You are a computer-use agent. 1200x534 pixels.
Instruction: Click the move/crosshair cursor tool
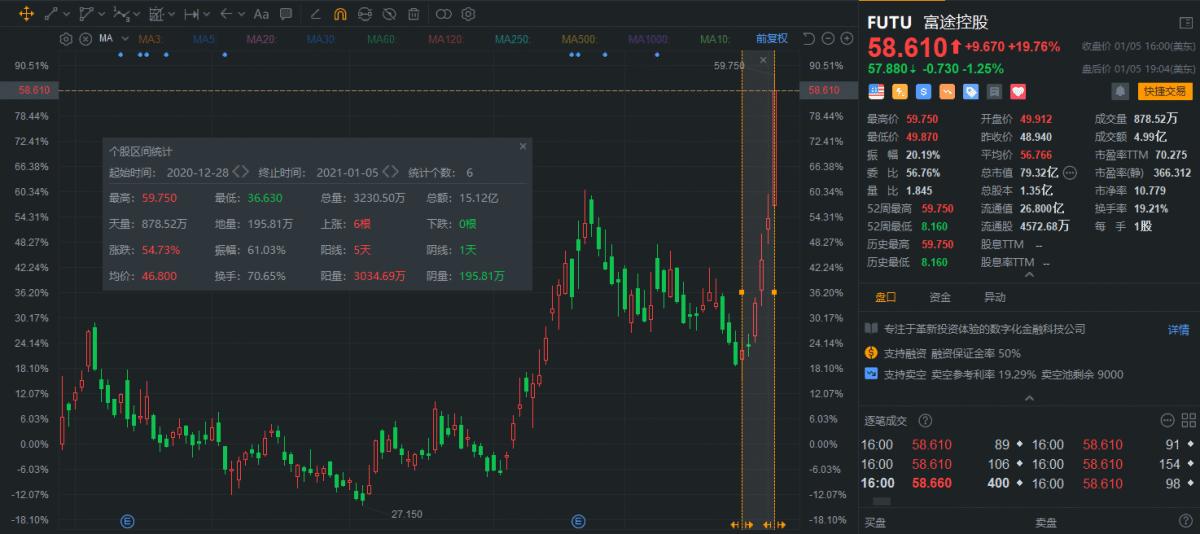pyautogui.click(x=27, y=14)
